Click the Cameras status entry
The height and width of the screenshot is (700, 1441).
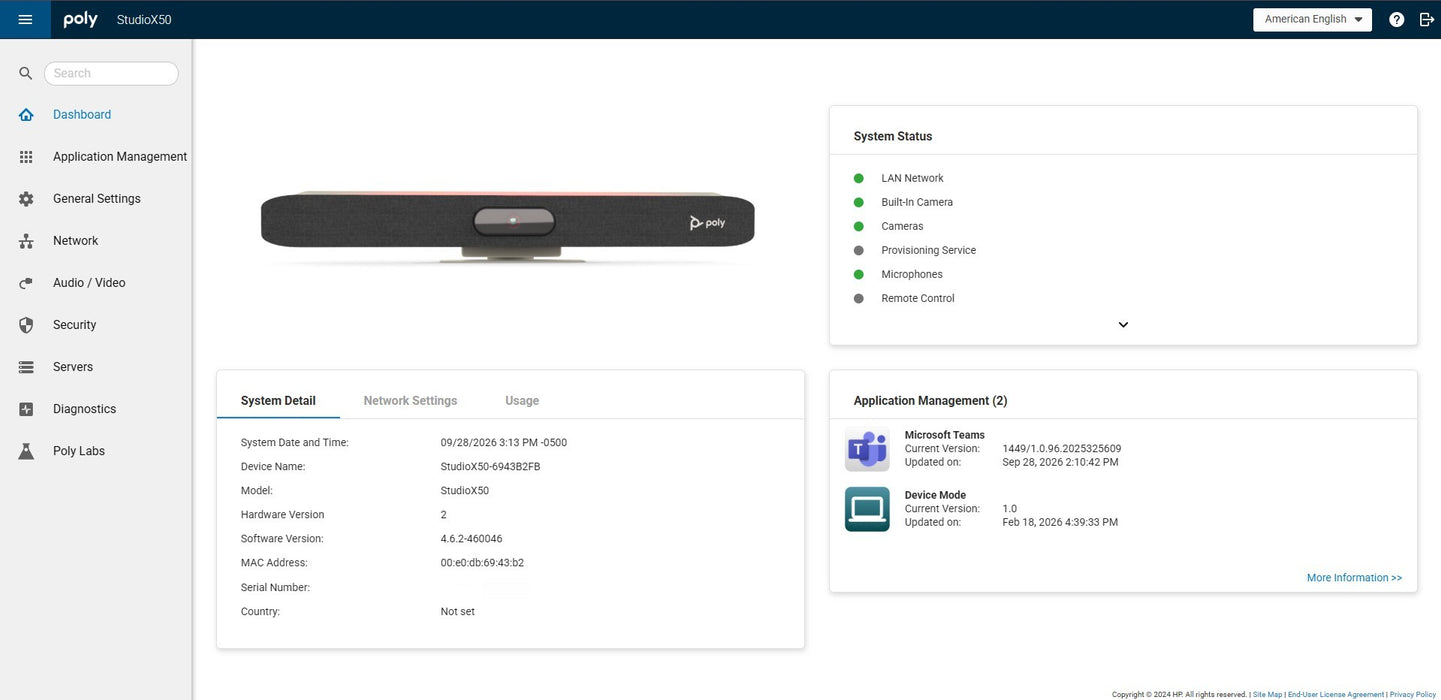tap(902, 226)
